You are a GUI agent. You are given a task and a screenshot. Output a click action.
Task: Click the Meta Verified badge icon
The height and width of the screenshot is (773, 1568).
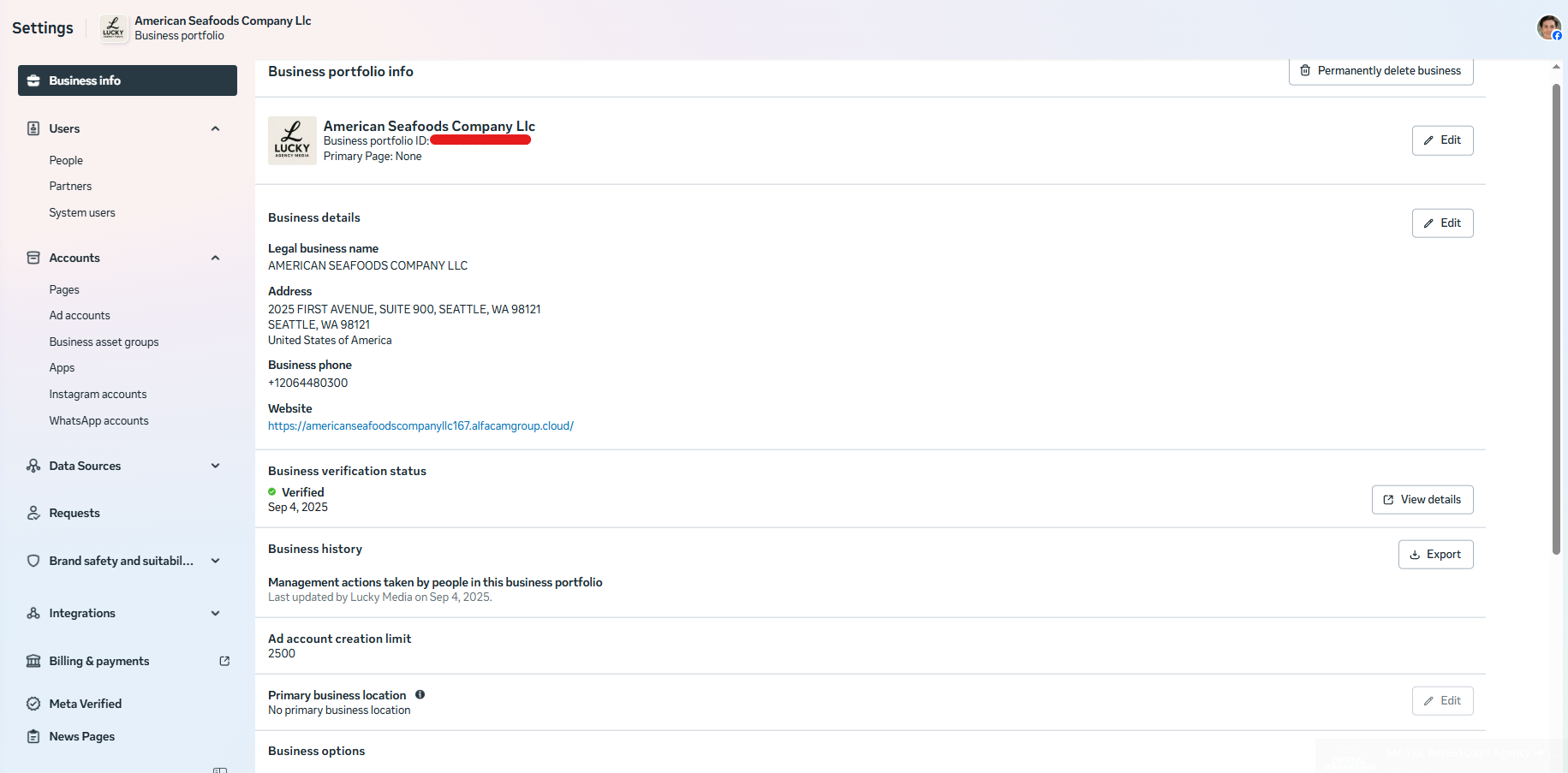pyautogui.click(x=33, y=704)
